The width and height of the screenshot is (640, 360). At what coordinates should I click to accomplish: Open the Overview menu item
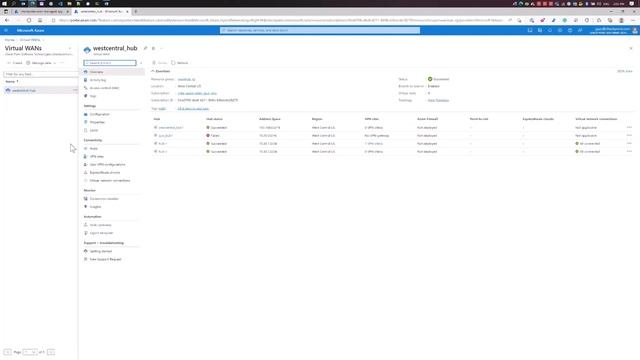[113, 72]
